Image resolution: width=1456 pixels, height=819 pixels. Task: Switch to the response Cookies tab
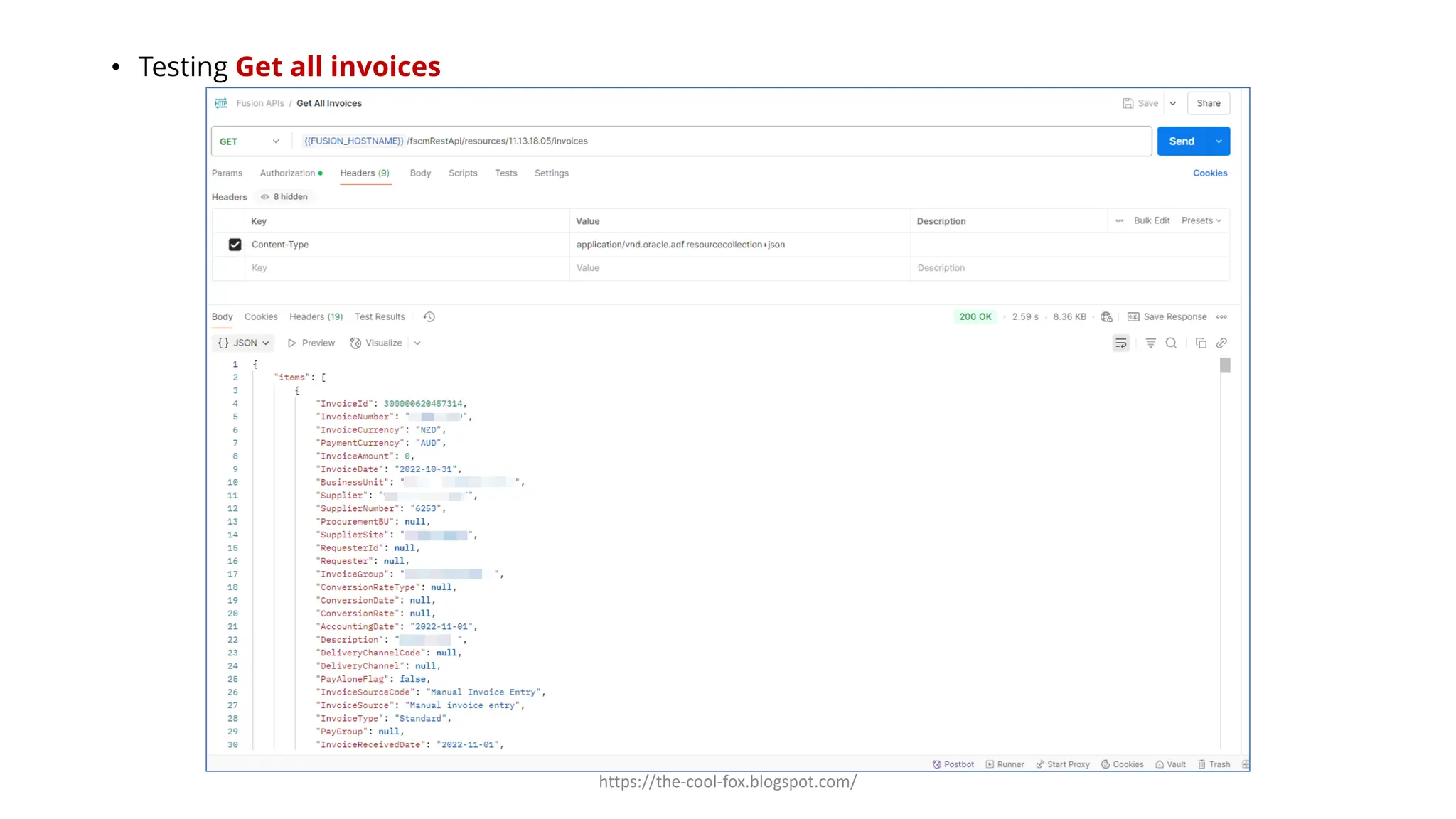[261, 317]
